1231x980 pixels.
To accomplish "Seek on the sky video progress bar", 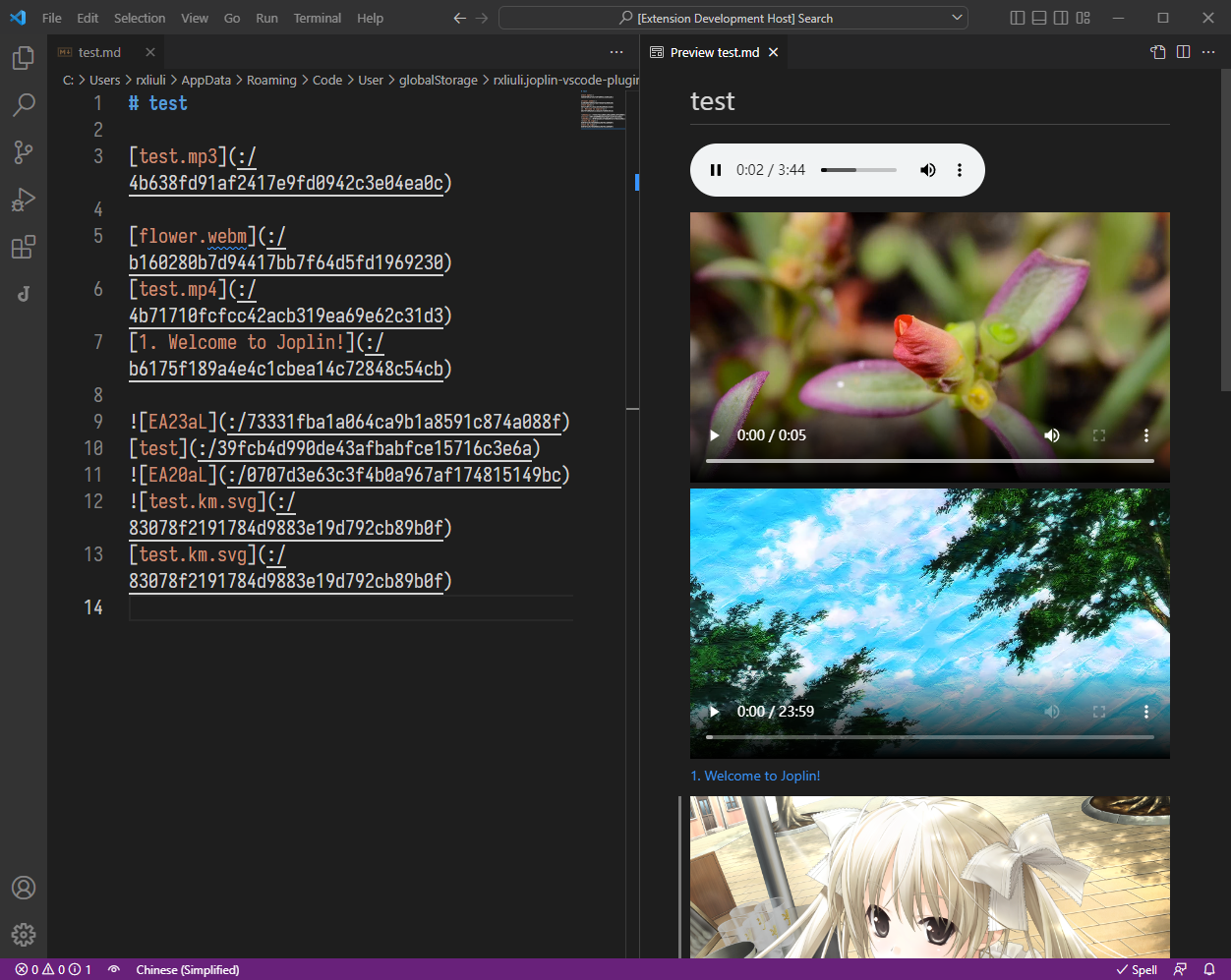I will pos(930,736).
